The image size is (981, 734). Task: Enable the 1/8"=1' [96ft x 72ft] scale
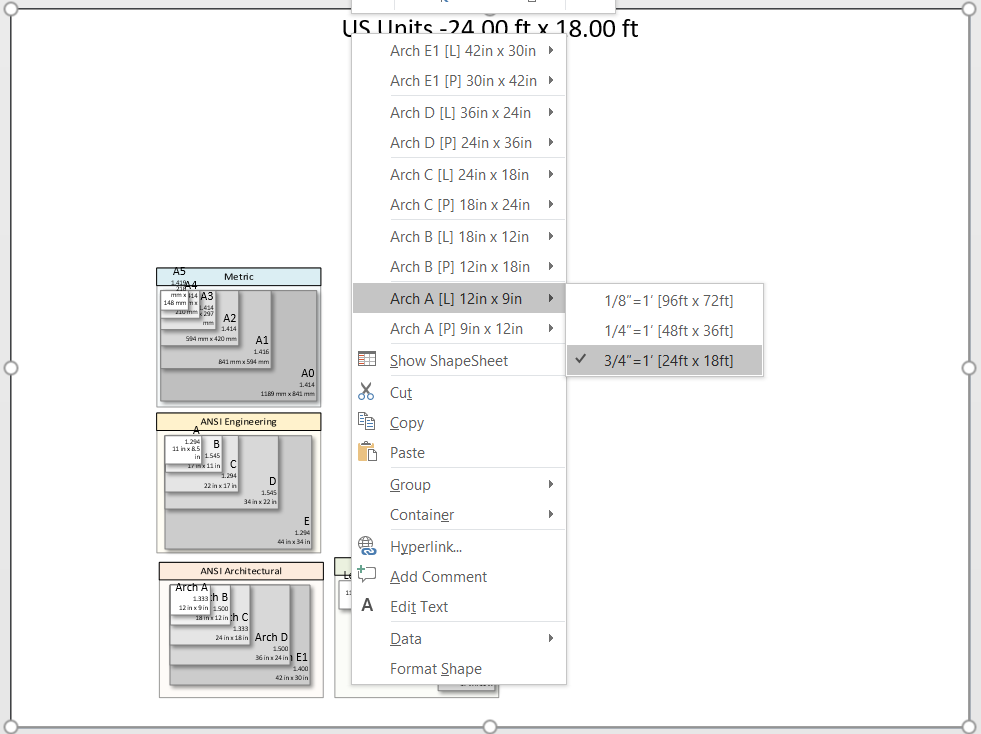point(668,300)
